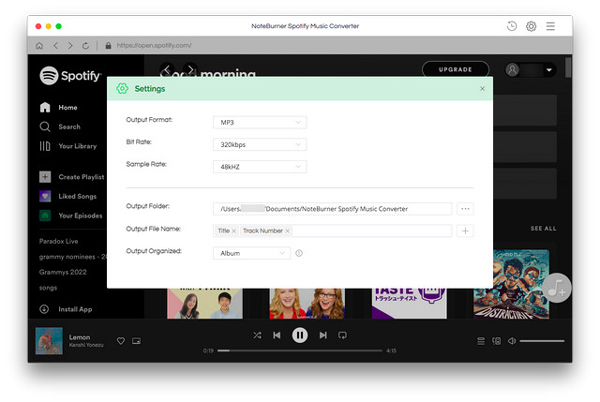Click the Spotify logo
This screenshot has height=402, width=600.
(x=70, y=75)
